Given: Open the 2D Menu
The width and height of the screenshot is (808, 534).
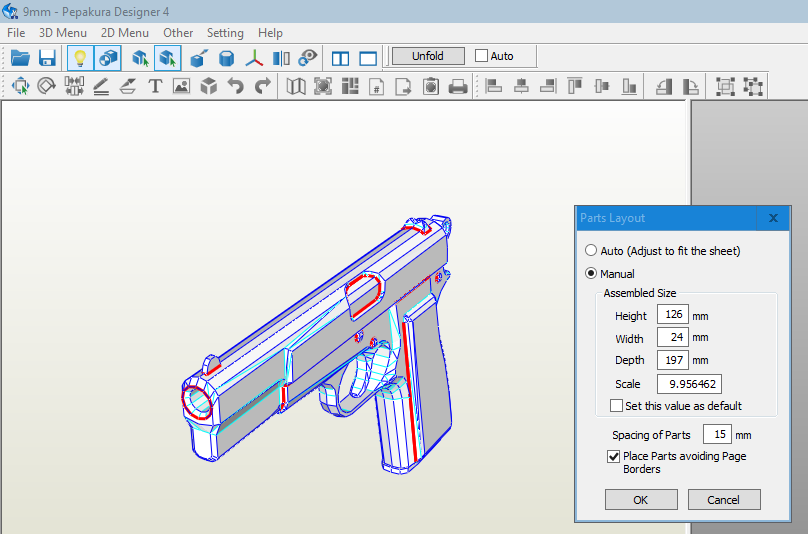Looking at the screenshot, I should pos(125,33).
